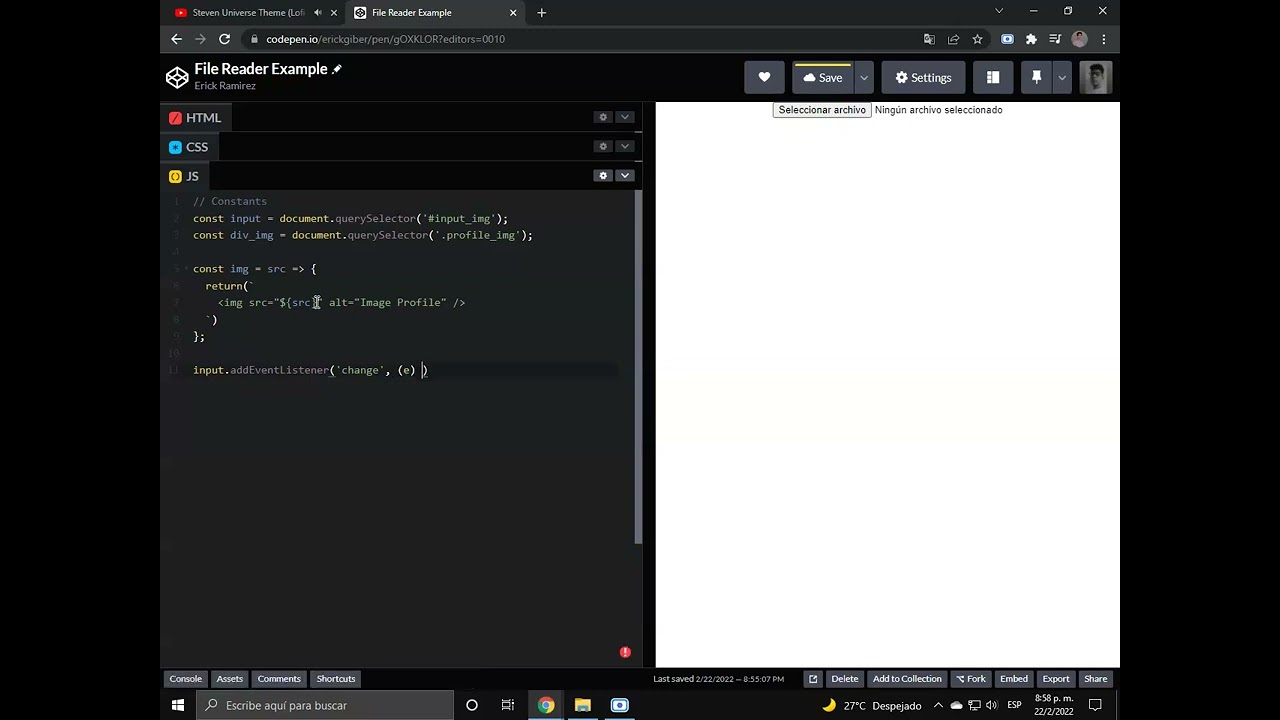Share this page from the address bar
This screenshot has width=1280, height=720.
click(x=953, y=39)
